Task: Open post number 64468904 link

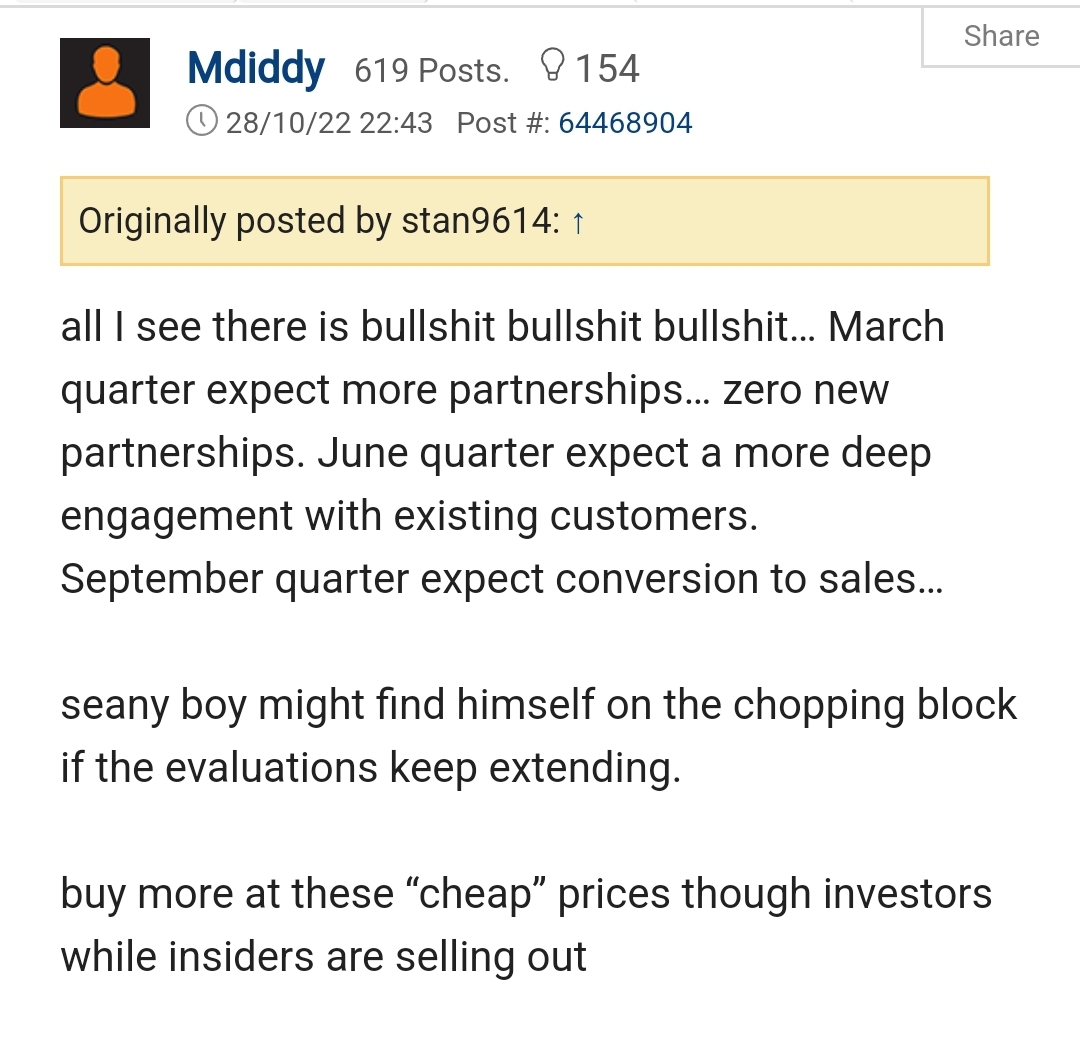Action: pos(625,123)
